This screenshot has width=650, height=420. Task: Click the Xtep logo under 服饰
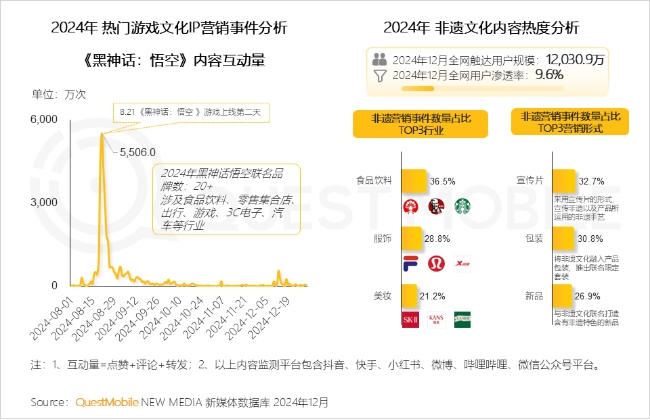tap(462, 263)
